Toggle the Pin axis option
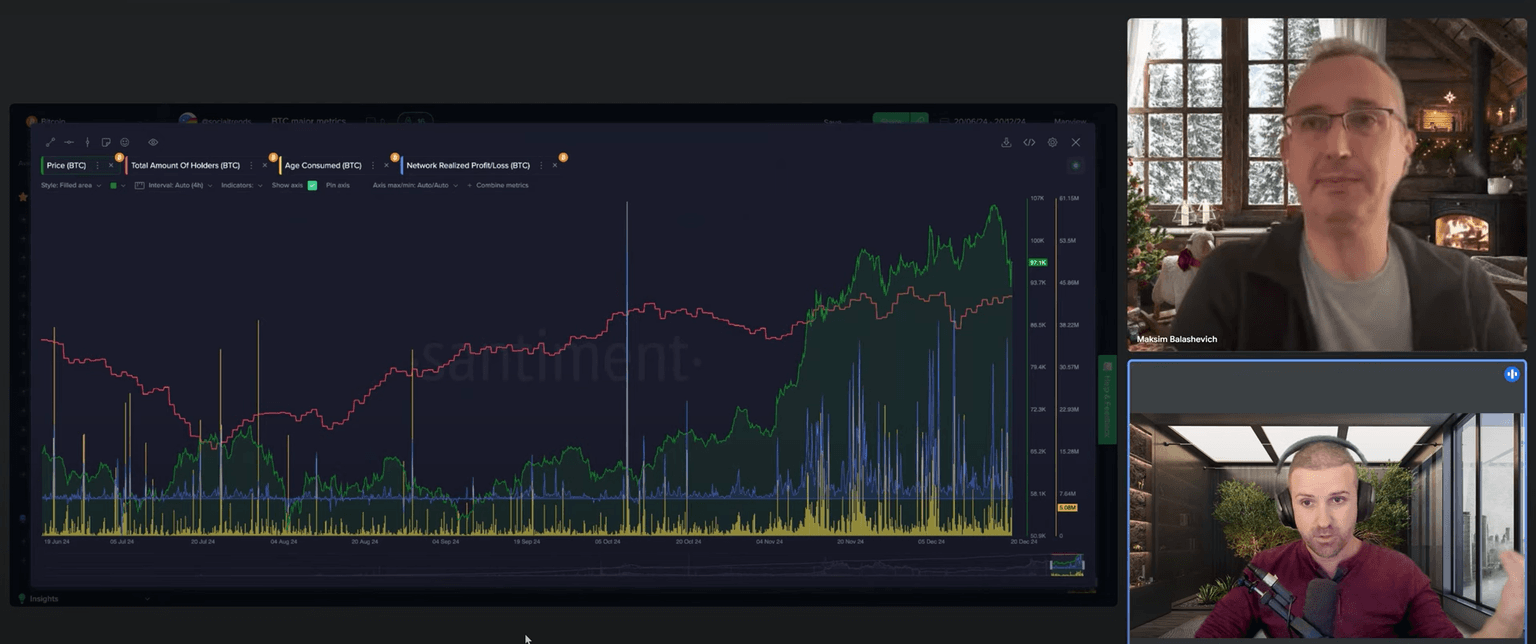 (338, 186)
